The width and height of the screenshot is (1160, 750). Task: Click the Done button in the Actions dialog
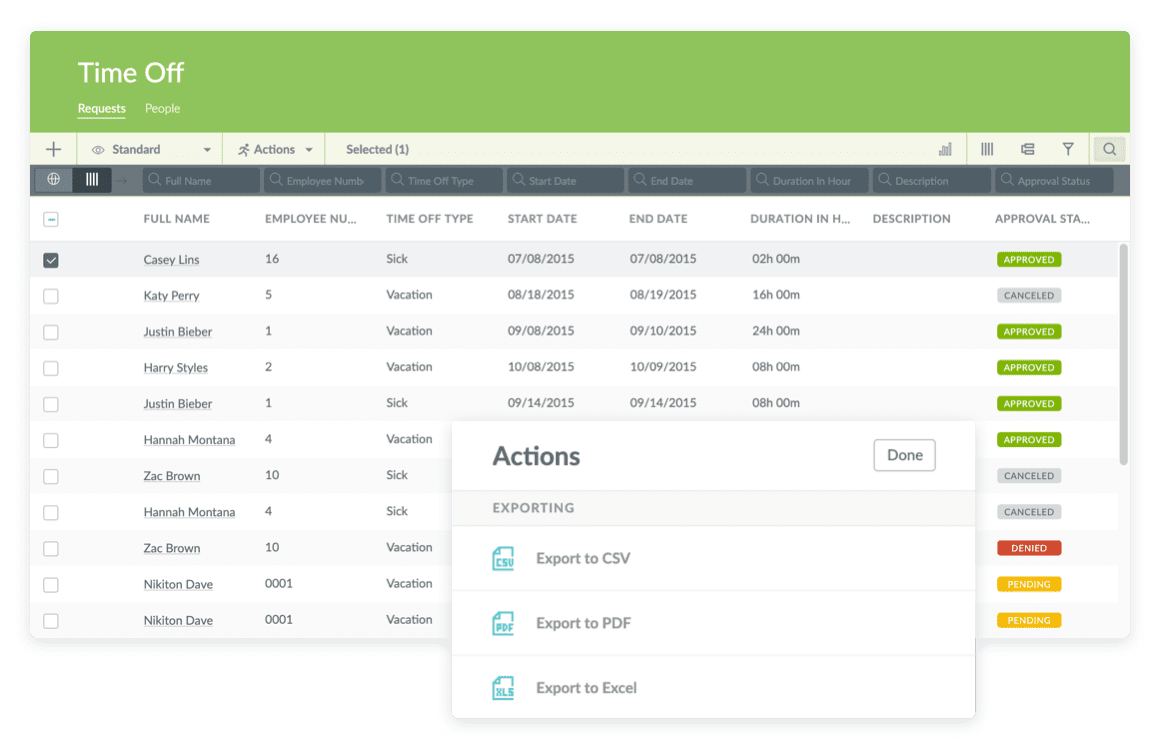click(904, 455)
